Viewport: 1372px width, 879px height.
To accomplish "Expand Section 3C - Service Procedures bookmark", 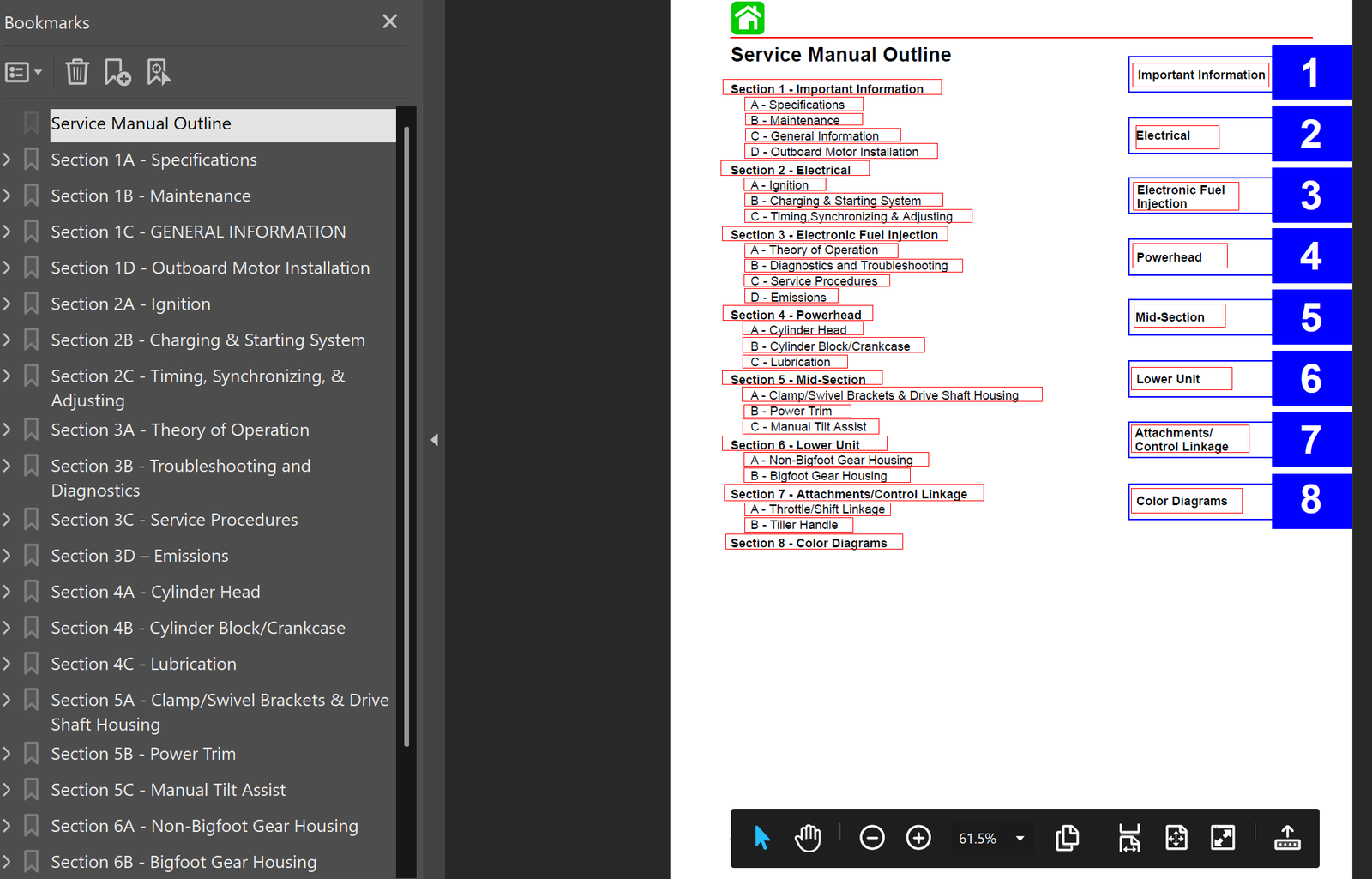I will 7,520.
